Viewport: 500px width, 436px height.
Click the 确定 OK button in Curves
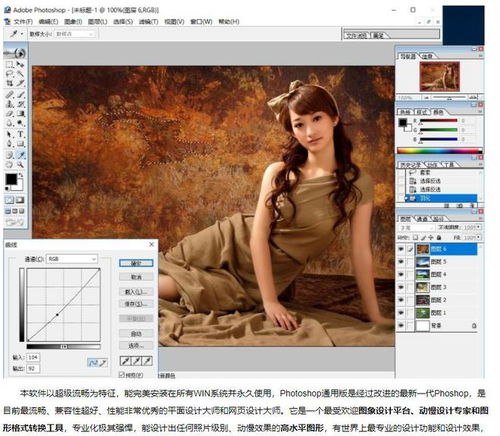pos(136,263)
